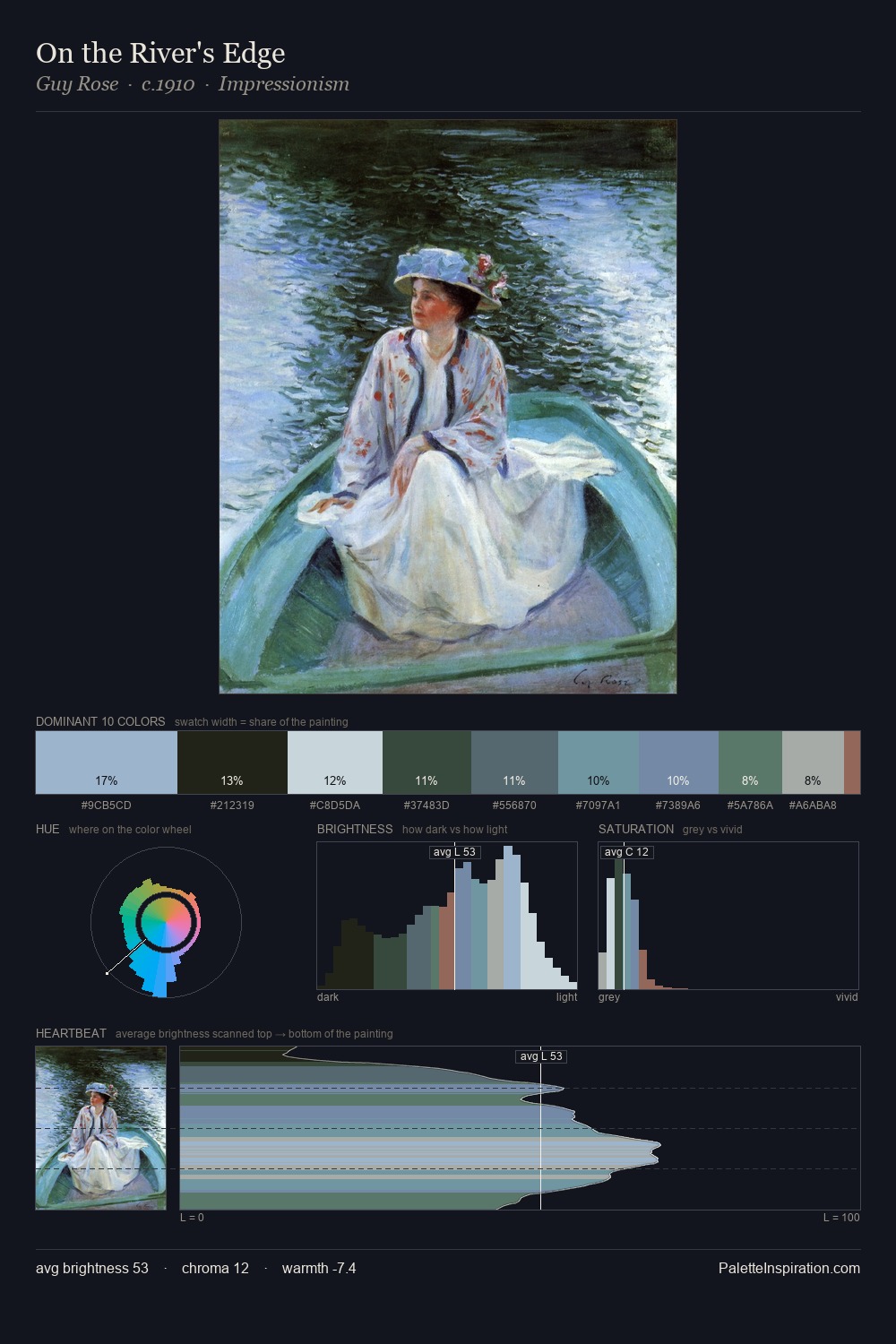Click the 'dark' axis label

pyautogui.click(x=328, y=997)
